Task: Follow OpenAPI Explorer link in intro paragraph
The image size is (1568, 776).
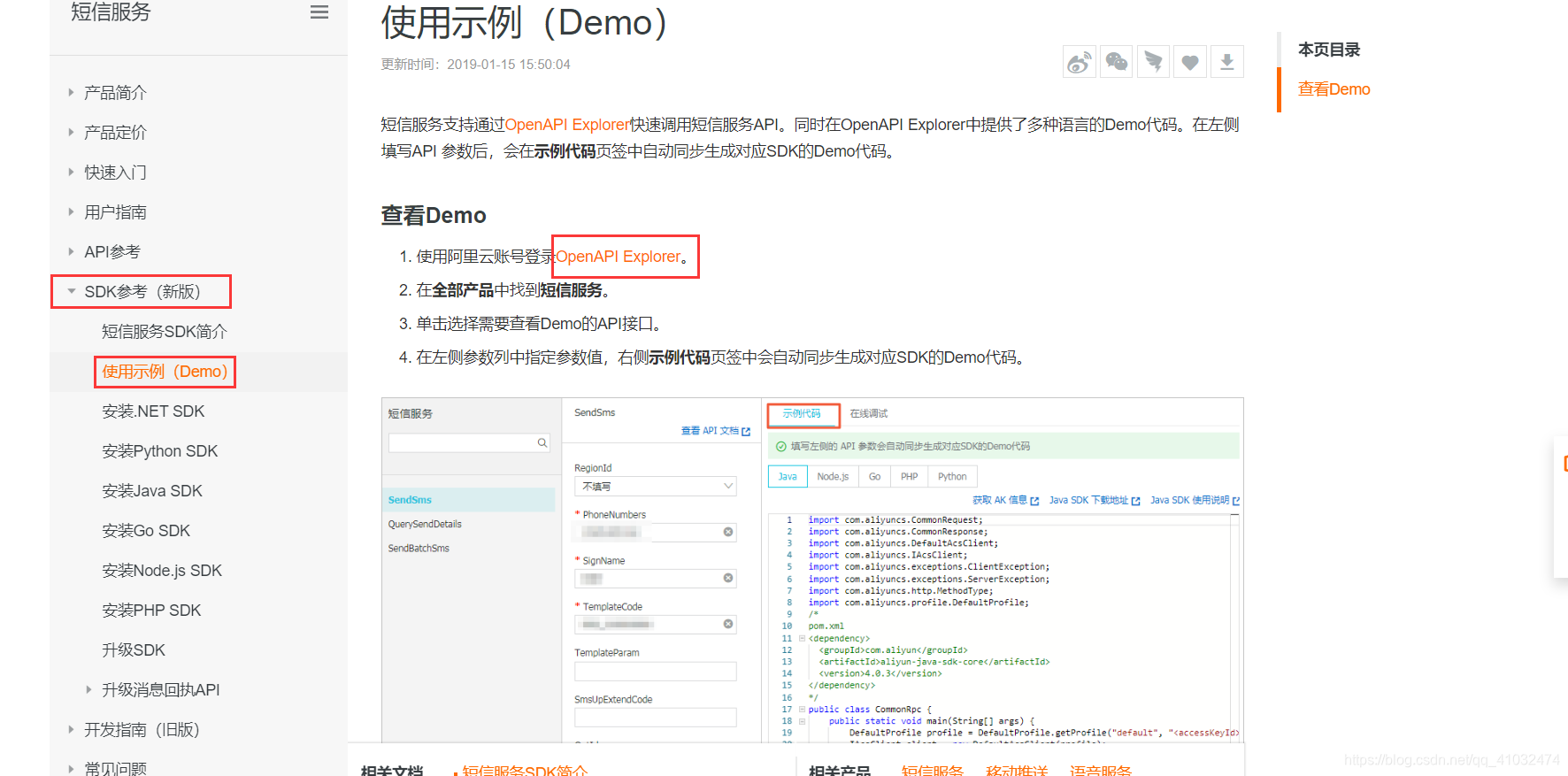Action: pos(567,125)
